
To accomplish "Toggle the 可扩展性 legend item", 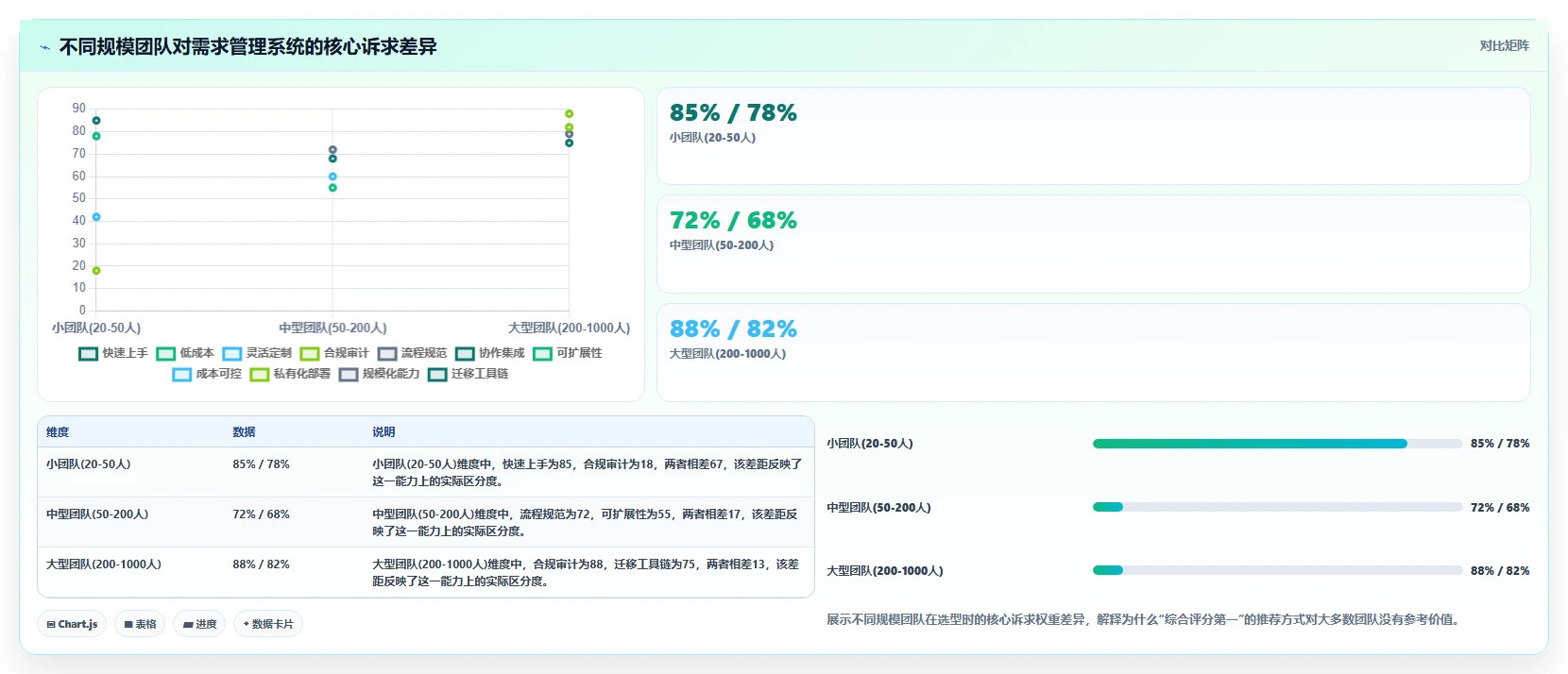I will [x=567, y=353].
